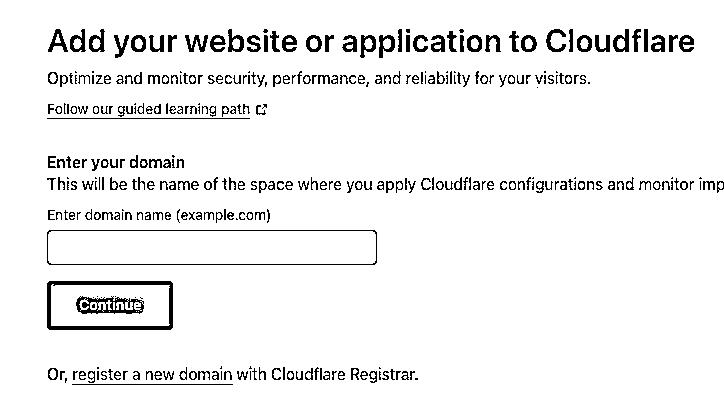Click the 'This will be the name' description text
This screenshot has width=724, height=408.
pyautogui.click(x=386, y=185)
